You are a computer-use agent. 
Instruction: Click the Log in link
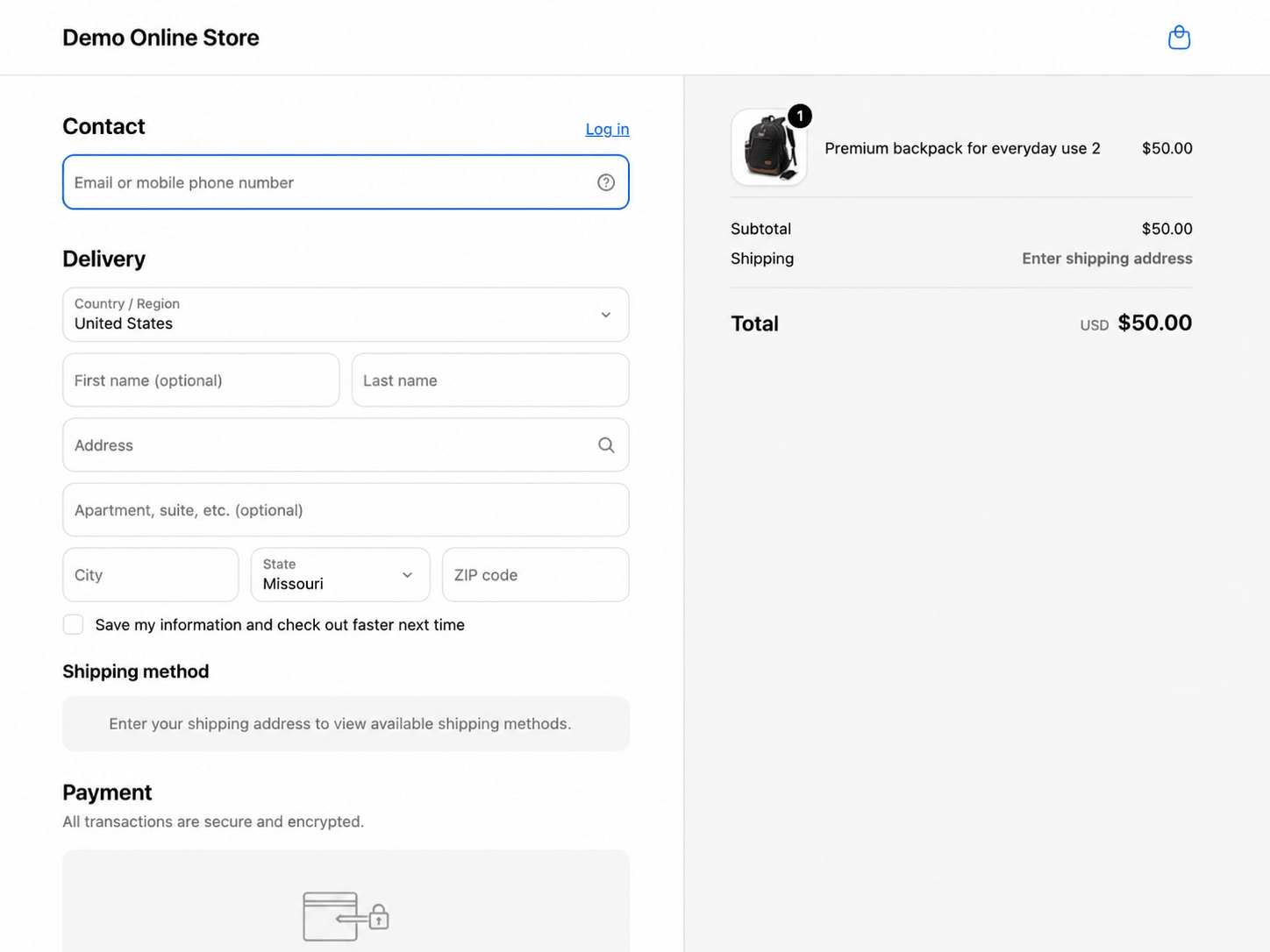(x=607, y=129)
